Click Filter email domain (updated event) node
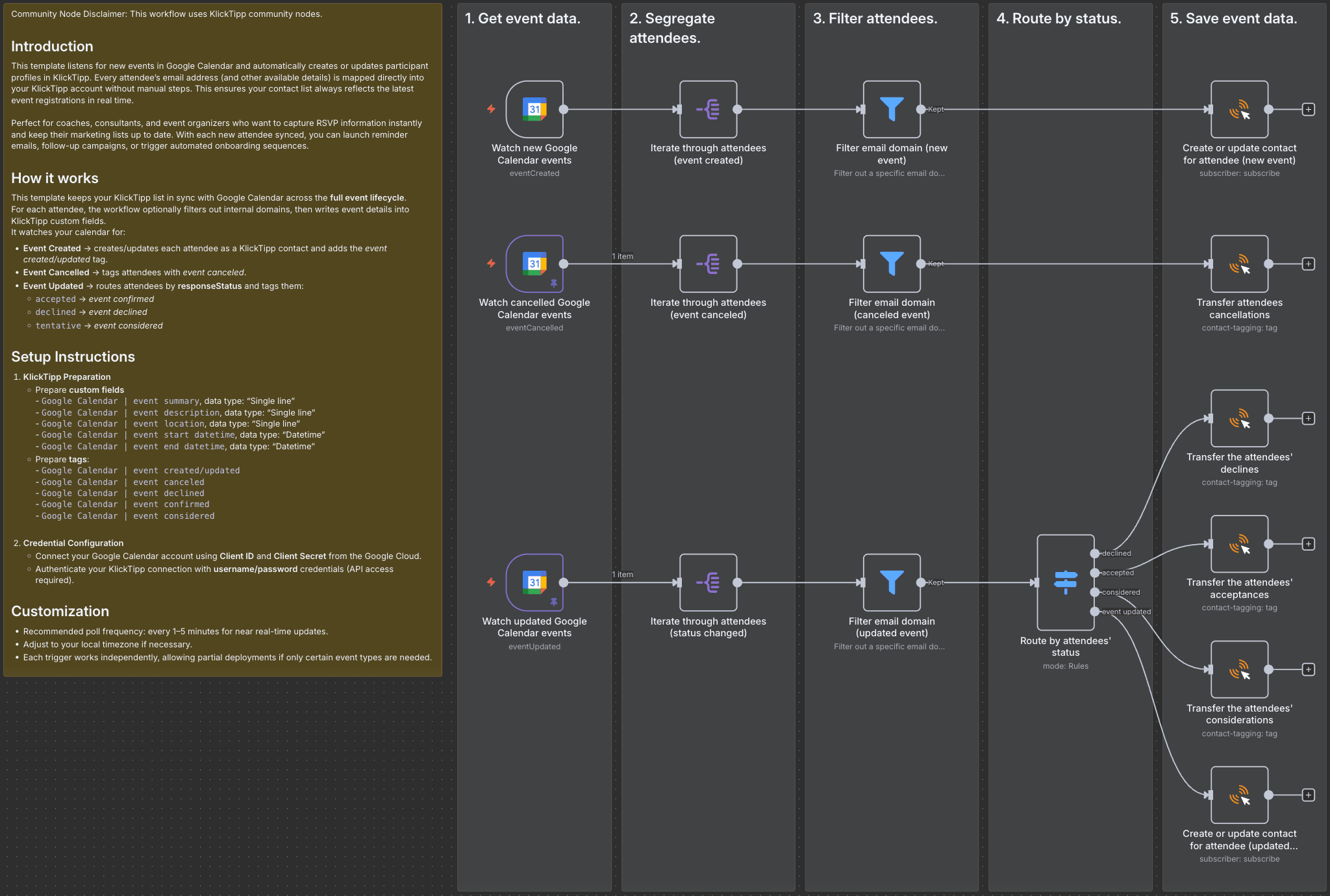 click(891, 582)
